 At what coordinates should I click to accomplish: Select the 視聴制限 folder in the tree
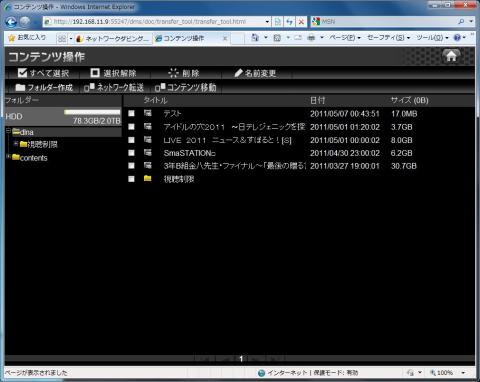coord(39,144)
